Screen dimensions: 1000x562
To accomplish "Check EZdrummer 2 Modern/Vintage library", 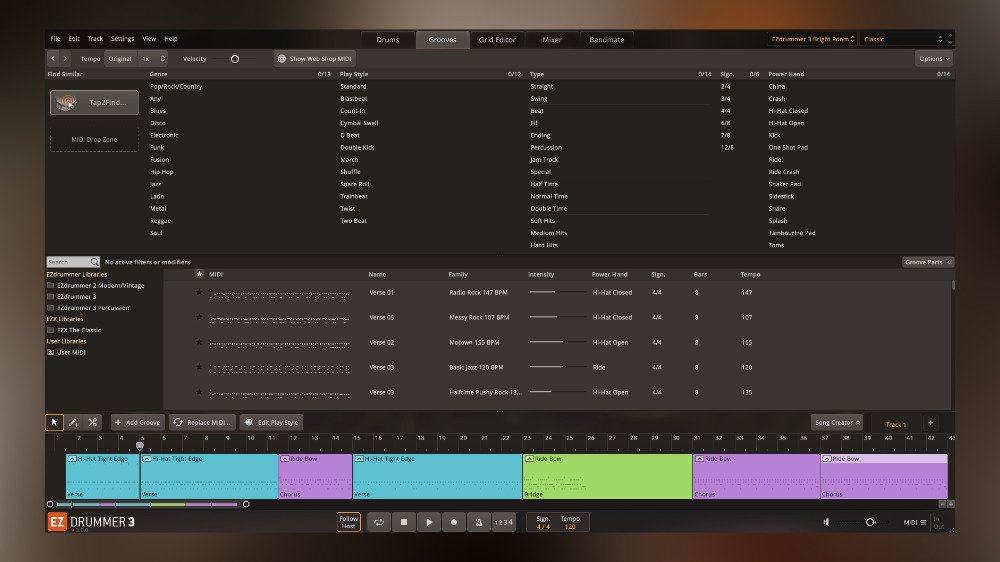I will click(50, 286).
